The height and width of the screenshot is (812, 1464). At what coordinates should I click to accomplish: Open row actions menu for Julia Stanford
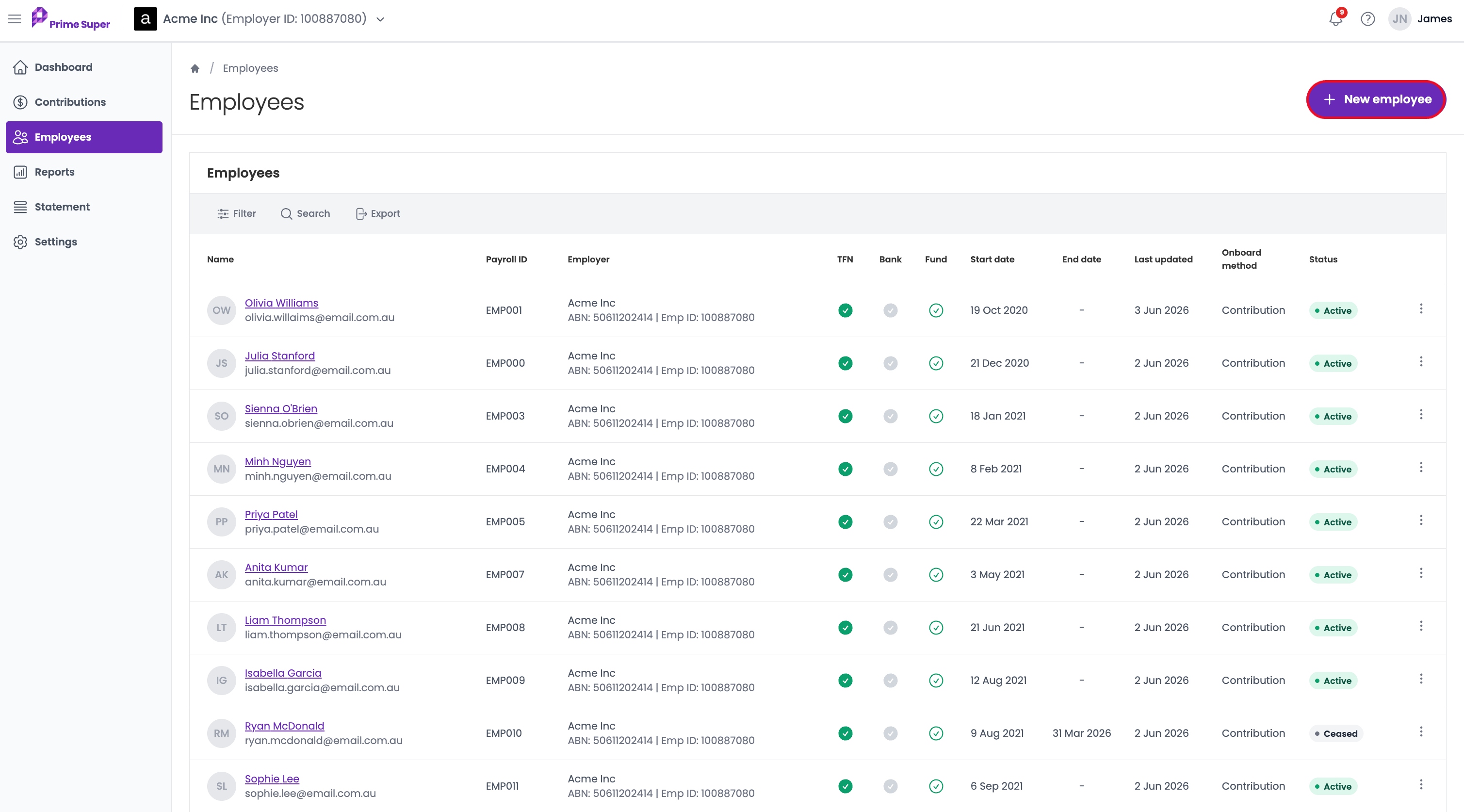pyautogui.click(x=1421, y=361)
